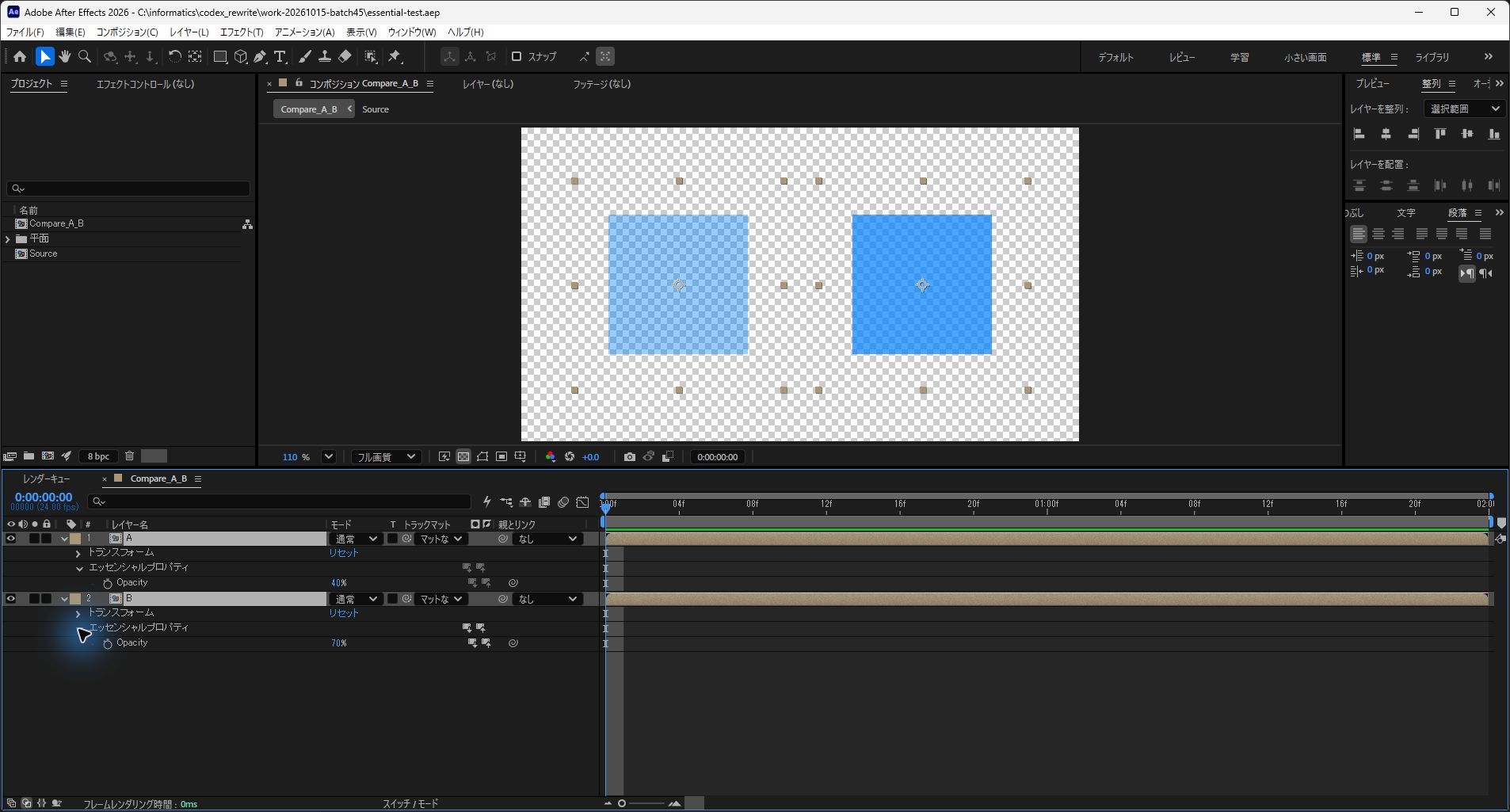Select the Clone Stamp tool
Viewport: 1510px width, 812px height.
point(325,57)
